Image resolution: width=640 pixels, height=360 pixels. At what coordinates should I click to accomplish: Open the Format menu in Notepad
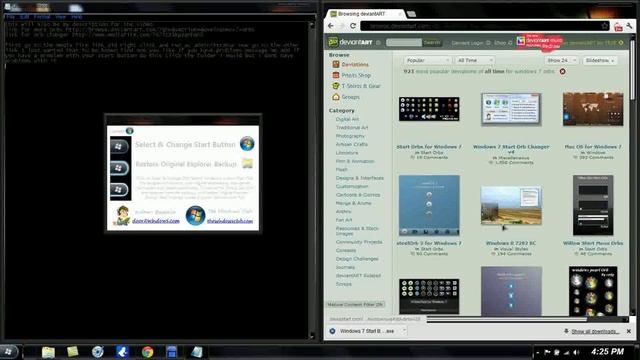(42, 17)
